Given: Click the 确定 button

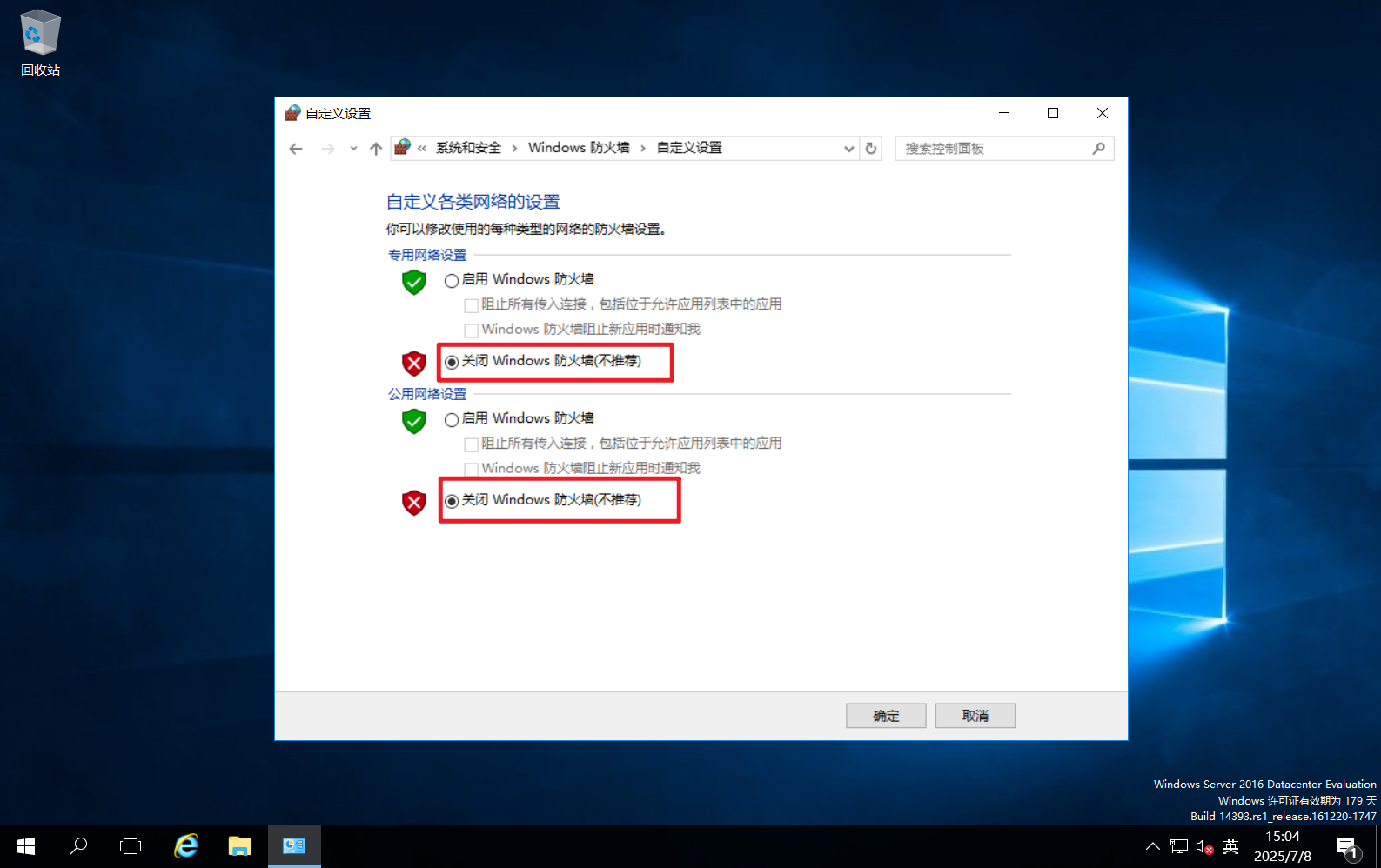Looking at the screenshot, I should point(886,716).
